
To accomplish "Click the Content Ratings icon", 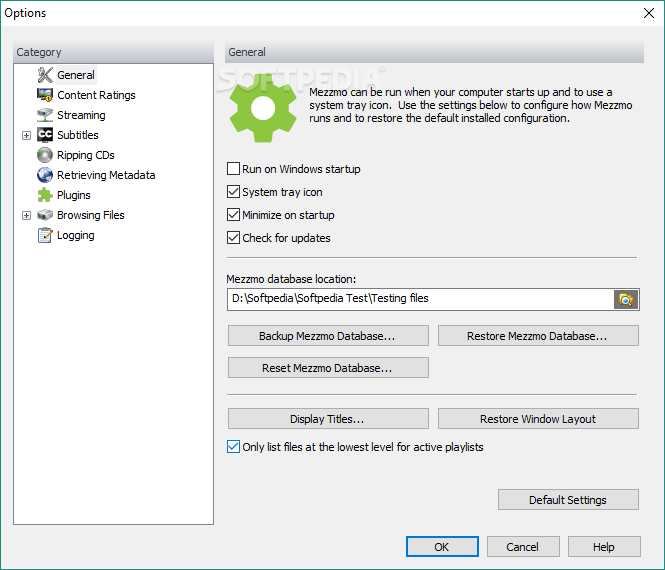I will 45,95.
